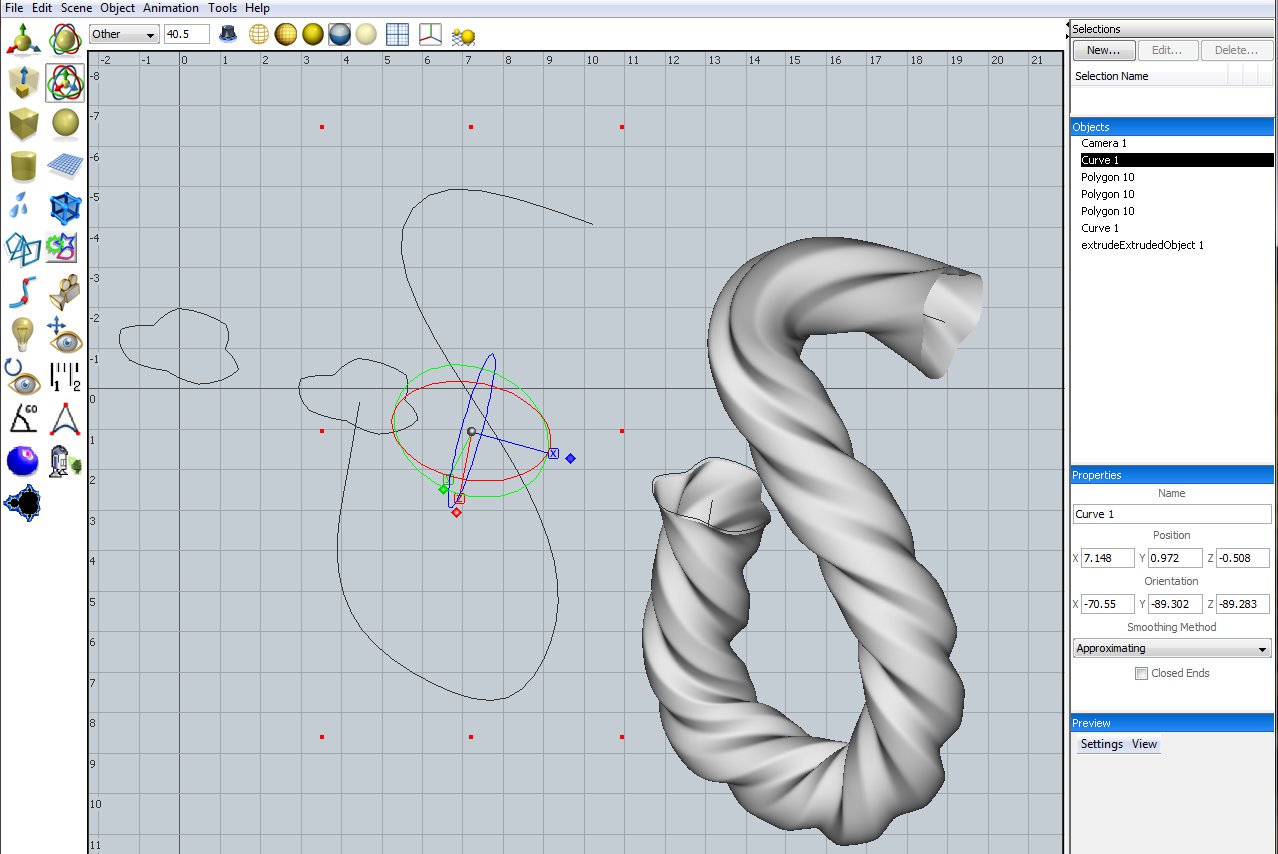Switch to shaded wireframe sphere display mode
This screenshot has height=854, width=1278.
286,34
